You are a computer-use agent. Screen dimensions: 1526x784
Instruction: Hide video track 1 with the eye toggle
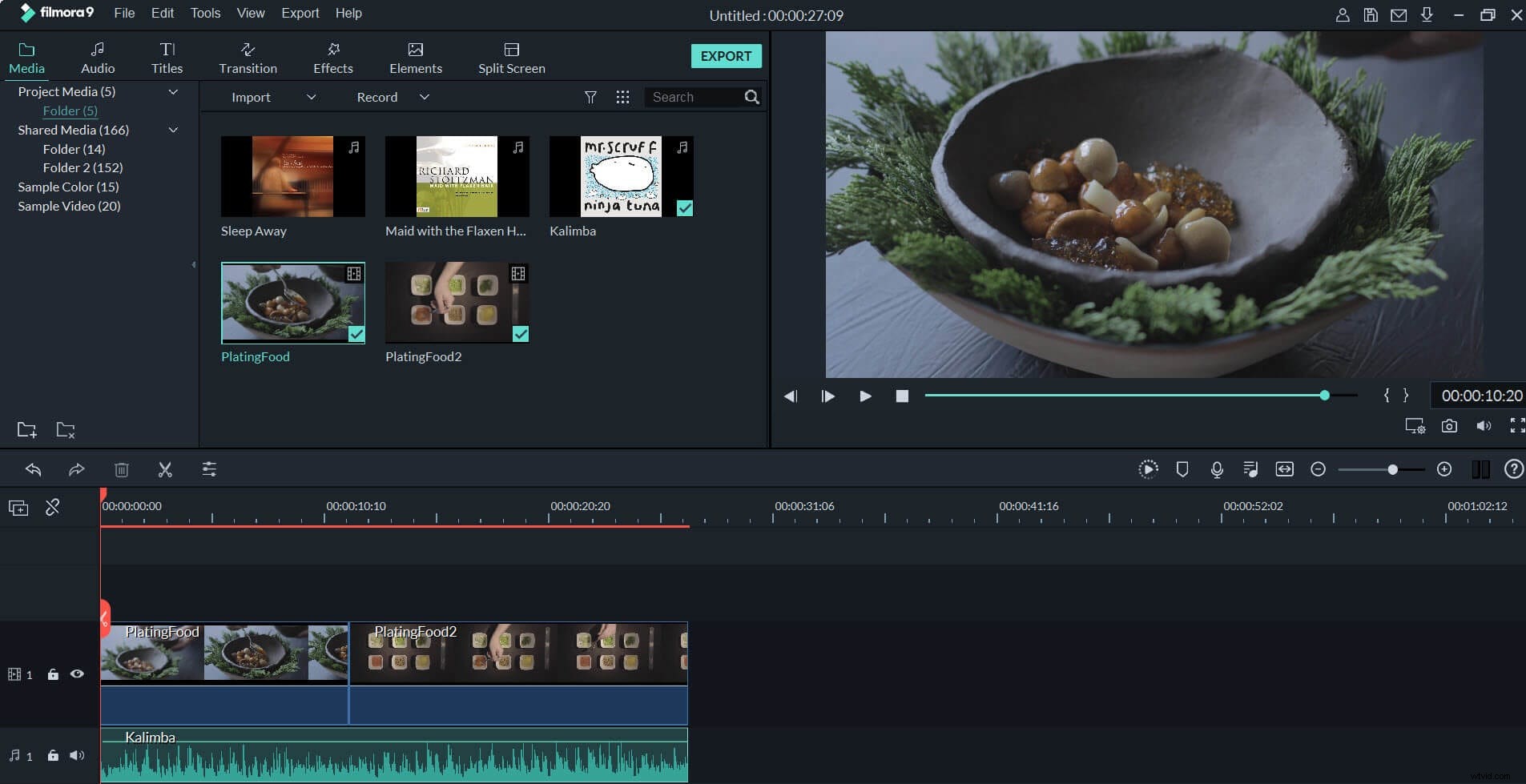click(76, 674)
